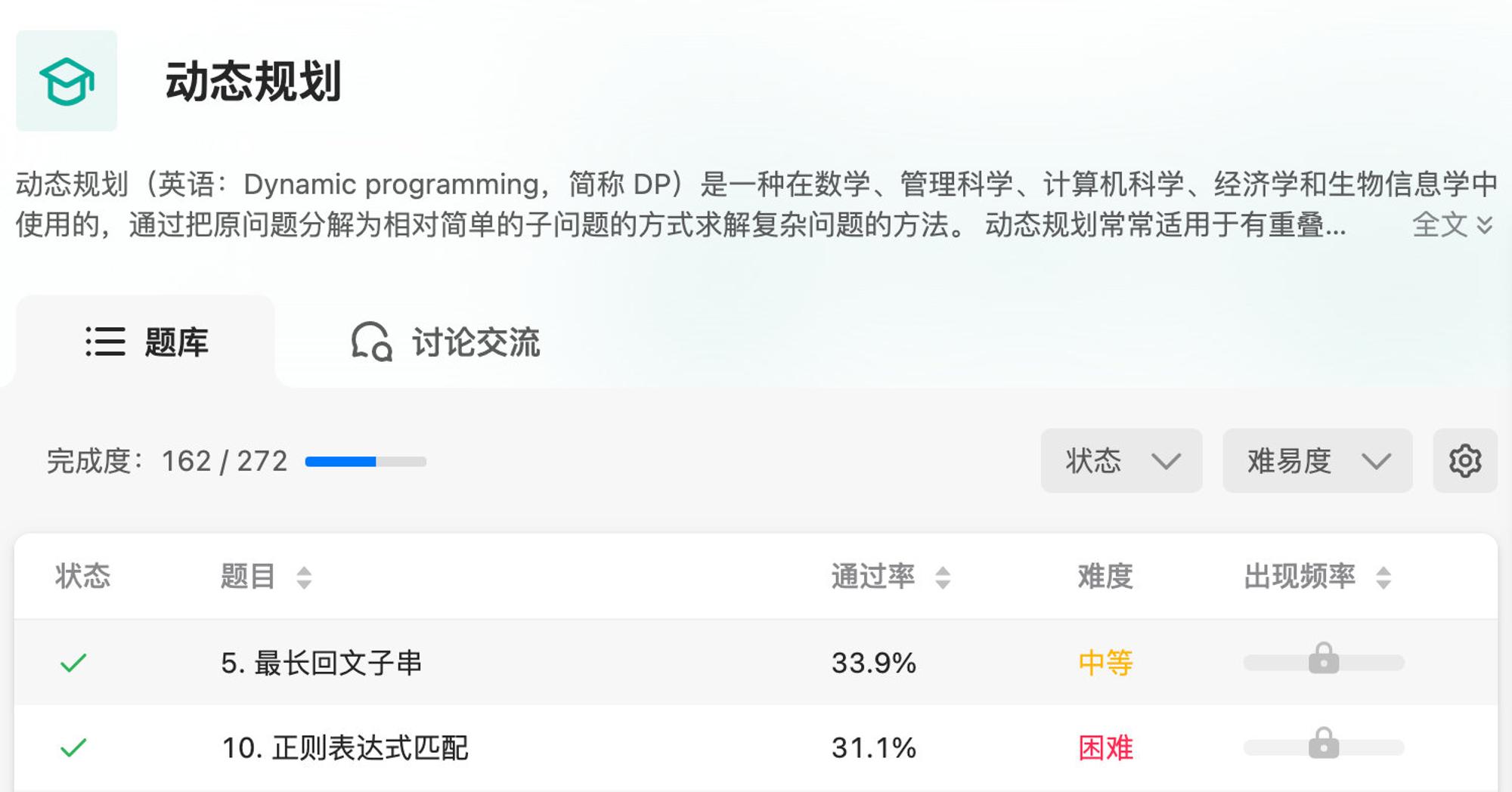The image size is (1512, 792).
Task: Click the lock icon on 正则表达式匹配 row
Action: pyautogui.click(x=1324, y=743)
